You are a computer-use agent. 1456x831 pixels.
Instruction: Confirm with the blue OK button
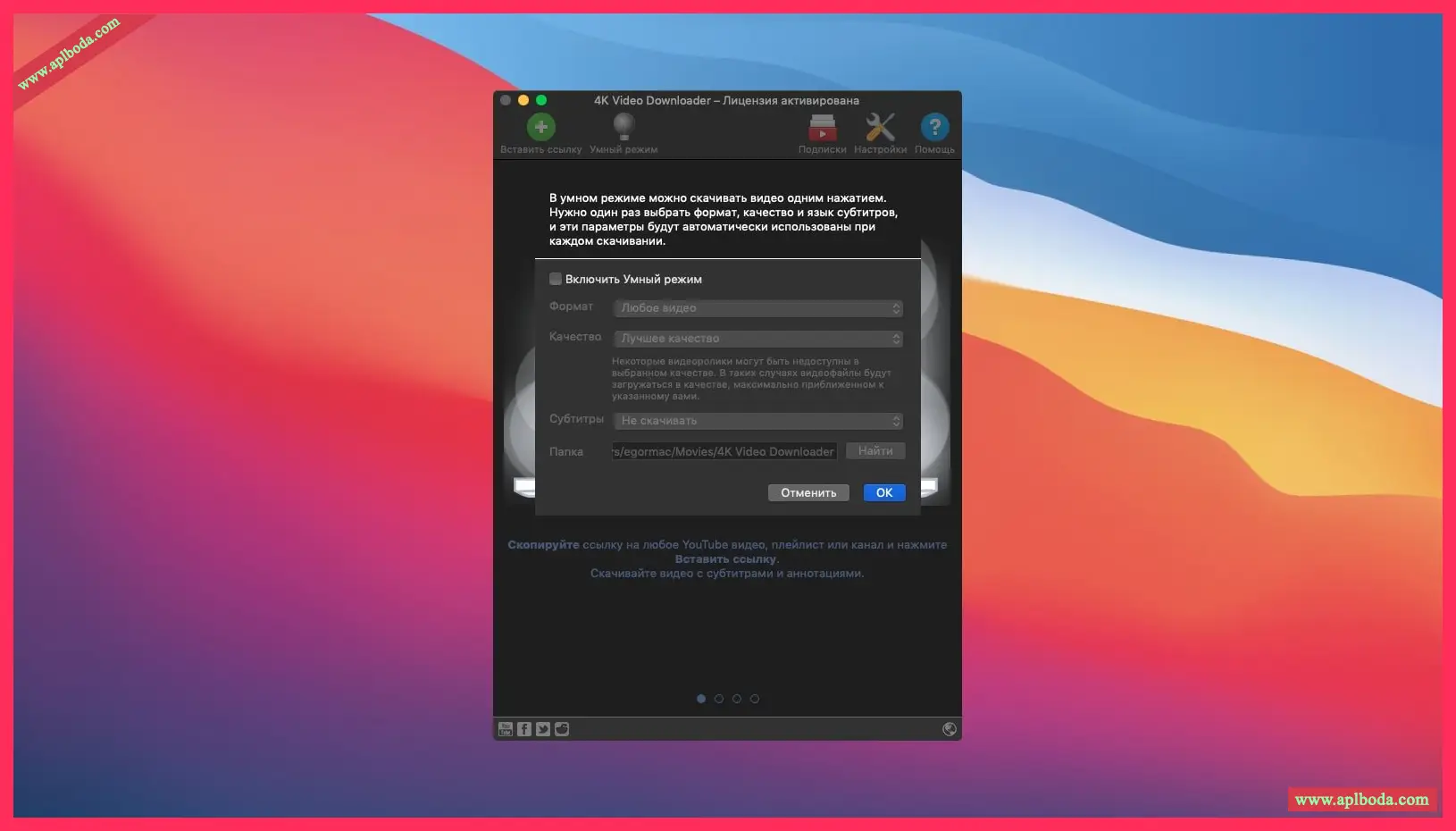tap(884, 492)
